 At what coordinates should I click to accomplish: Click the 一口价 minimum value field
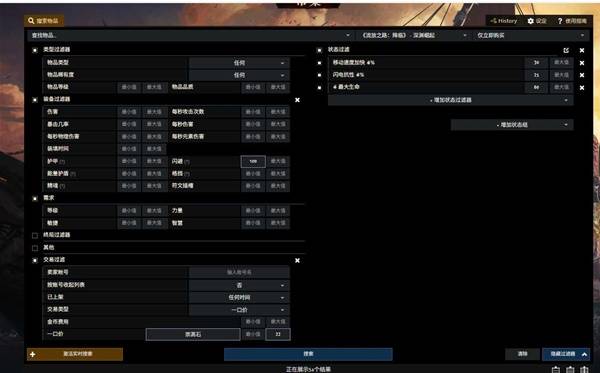pyautogui.click(x=253, y=334)
